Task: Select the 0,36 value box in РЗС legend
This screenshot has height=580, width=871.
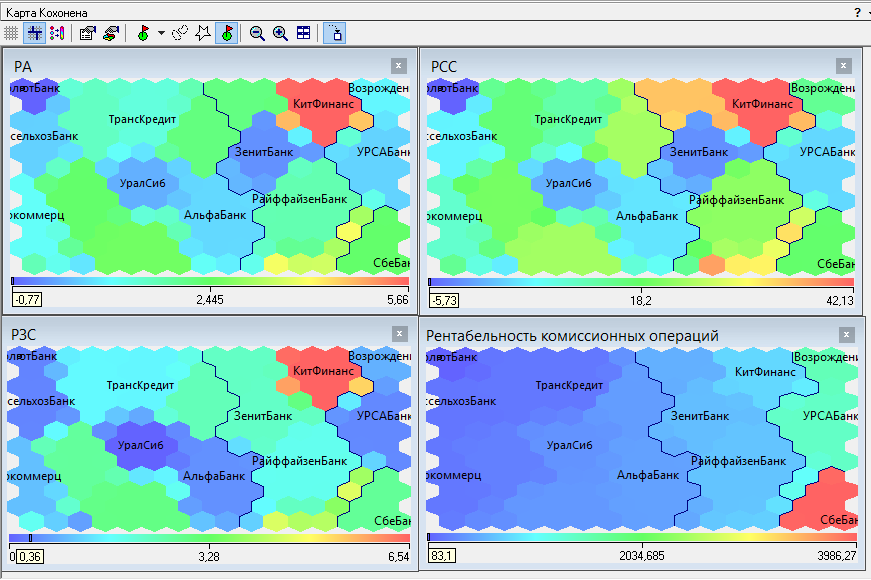Action: pyautogui.click(x=29, y=556)
